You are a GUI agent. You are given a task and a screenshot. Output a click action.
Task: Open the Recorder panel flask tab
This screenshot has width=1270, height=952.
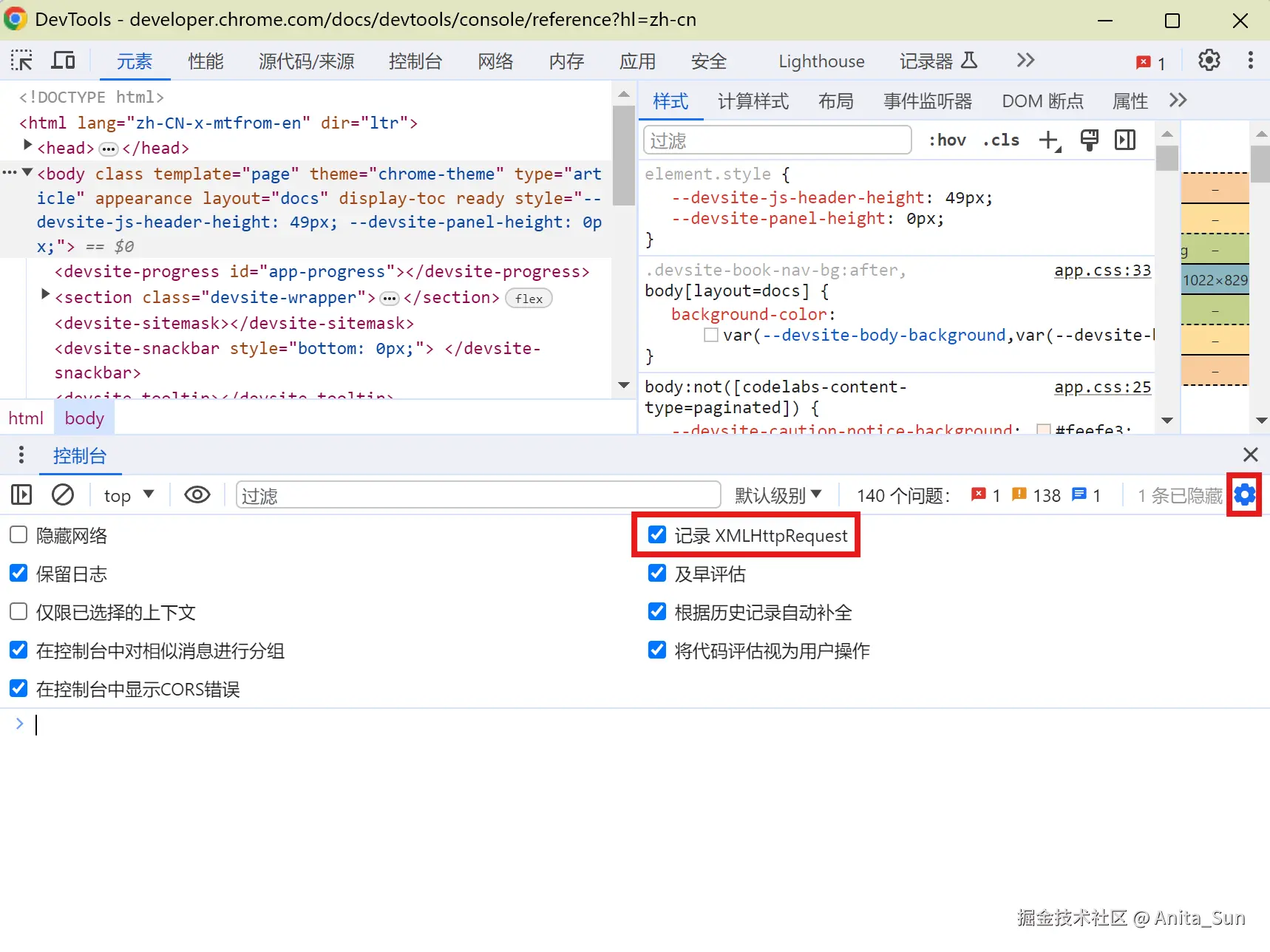click(x=938, y=61)
